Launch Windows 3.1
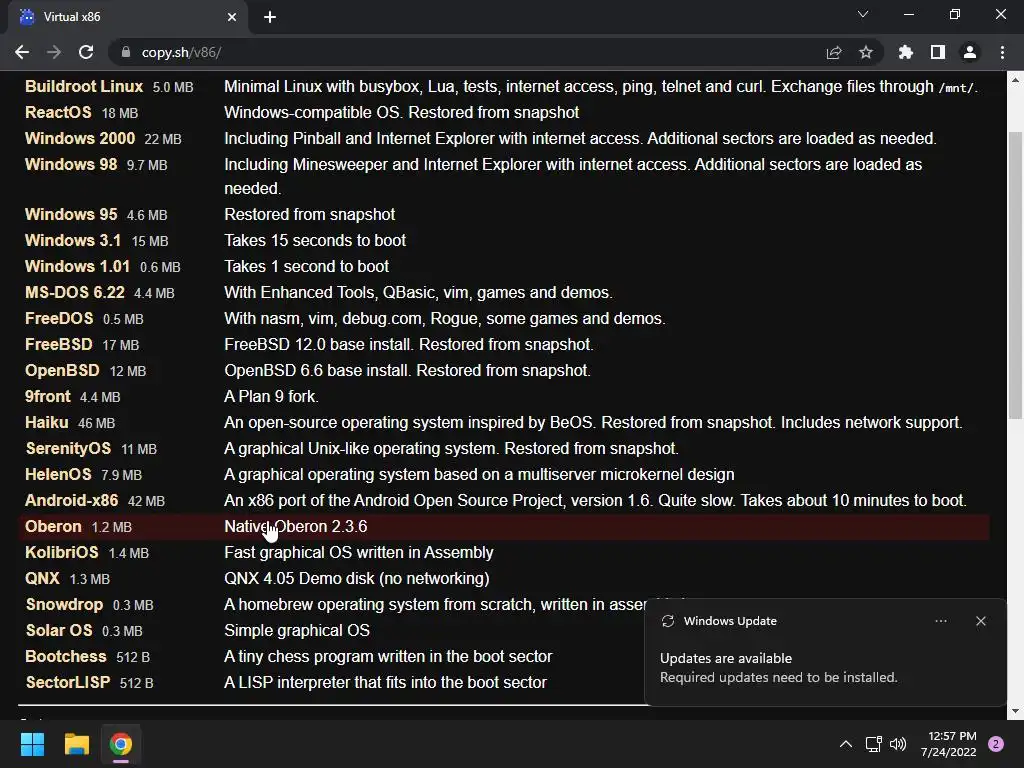 [72, 240]
